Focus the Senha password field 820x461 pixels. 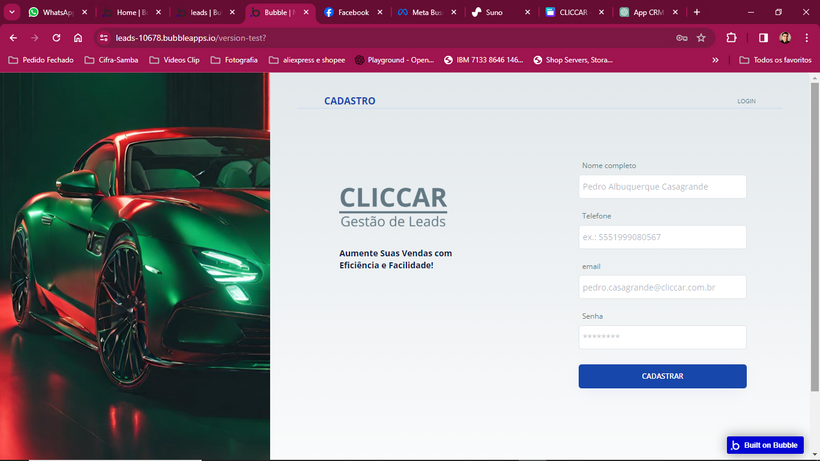point(662,337)
